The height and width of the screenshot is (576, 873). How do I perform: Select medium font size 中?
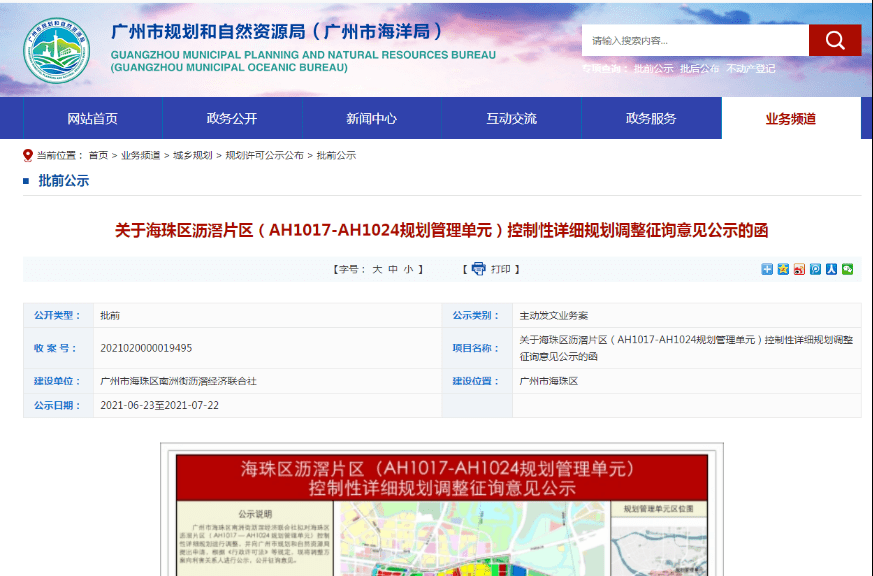[x=393, y=269]
